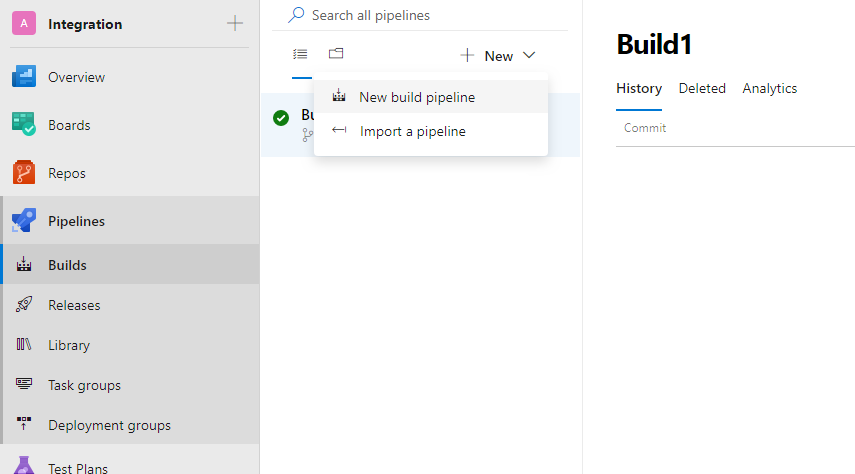The height and width of the screenshot is (474, 855).
Task: Click the Test Plans flask icon
Action: 24,466
